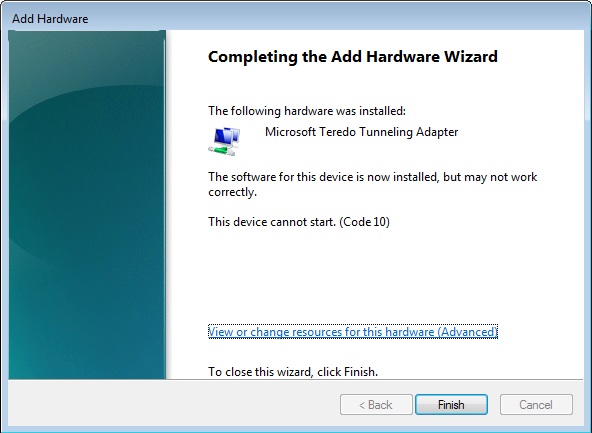Click the gray button bar beside Back

coord(174,405)
